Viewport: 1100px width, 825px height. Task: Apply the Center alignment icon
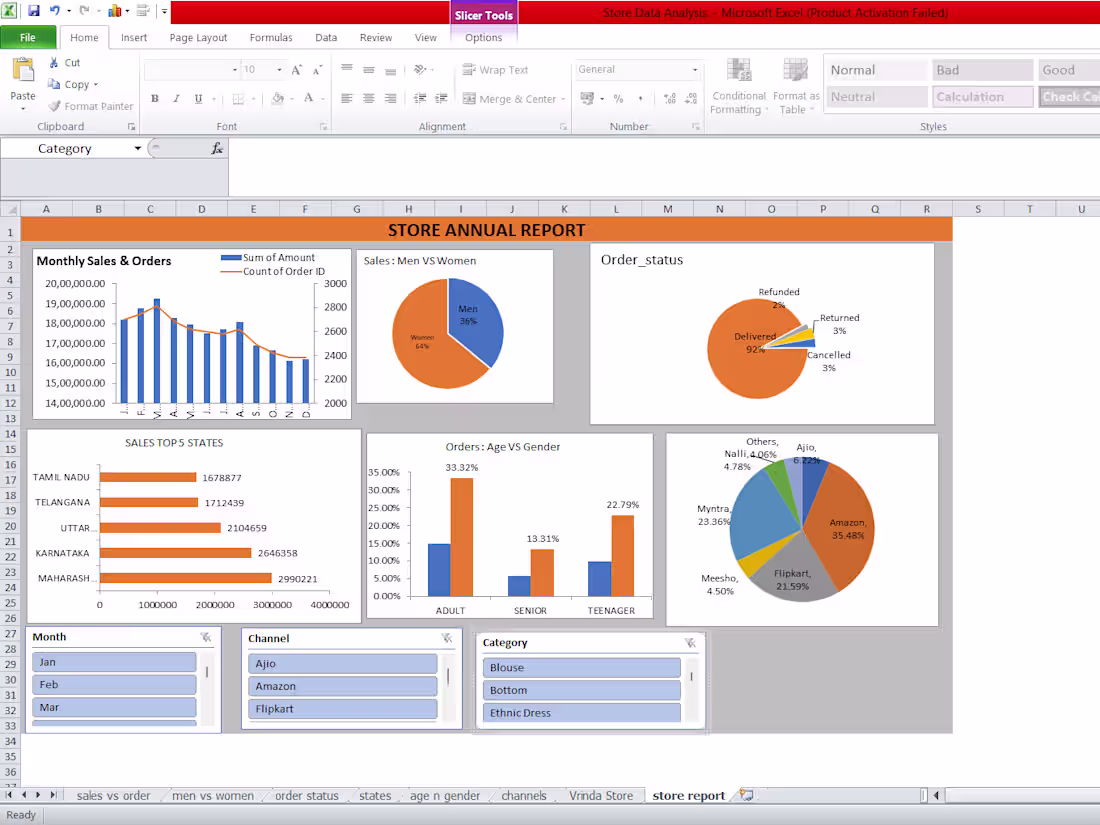click(x=368, y=98)
